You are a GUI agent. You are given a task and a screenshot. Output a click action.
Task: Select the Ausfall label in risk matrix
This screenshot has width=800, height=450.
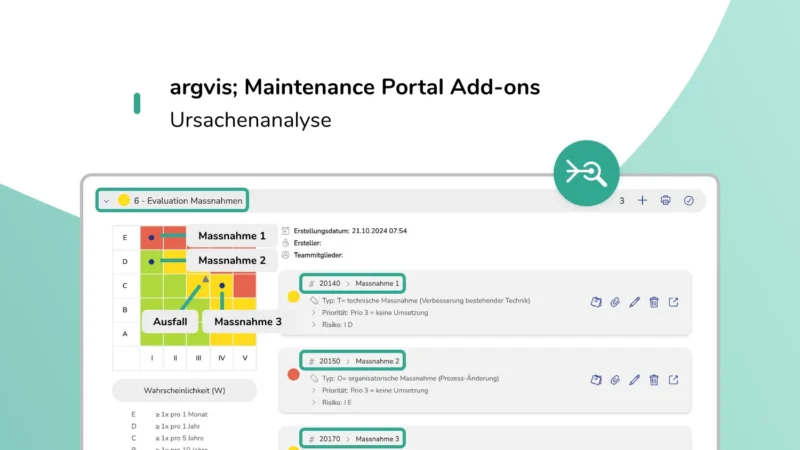pos(170,321)
